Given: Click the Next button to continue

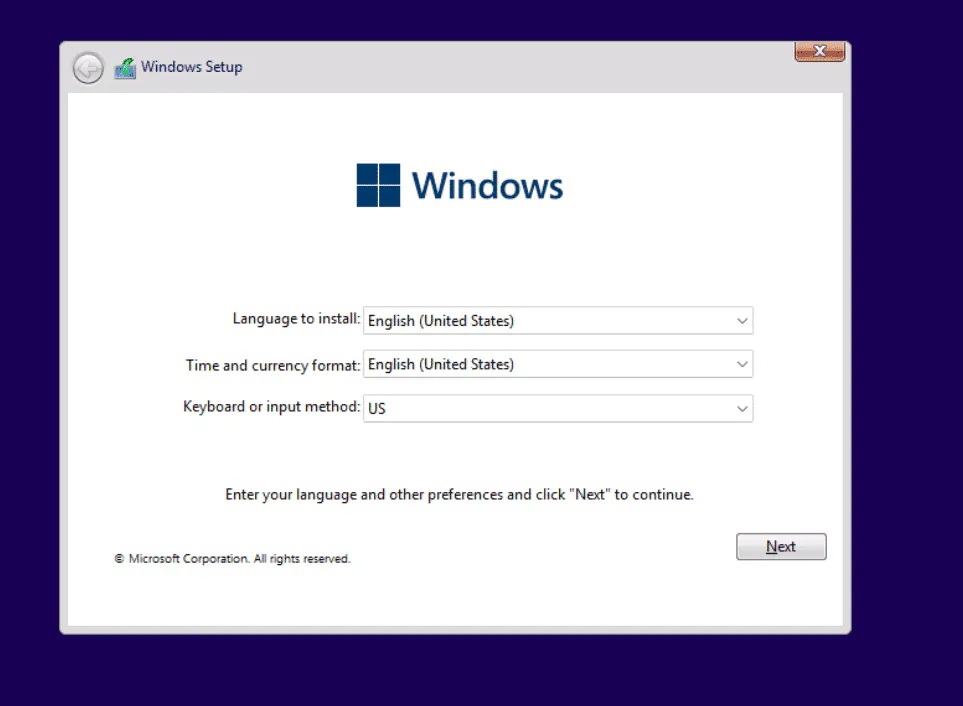Looking at the screenshot, I should (781, 546).
